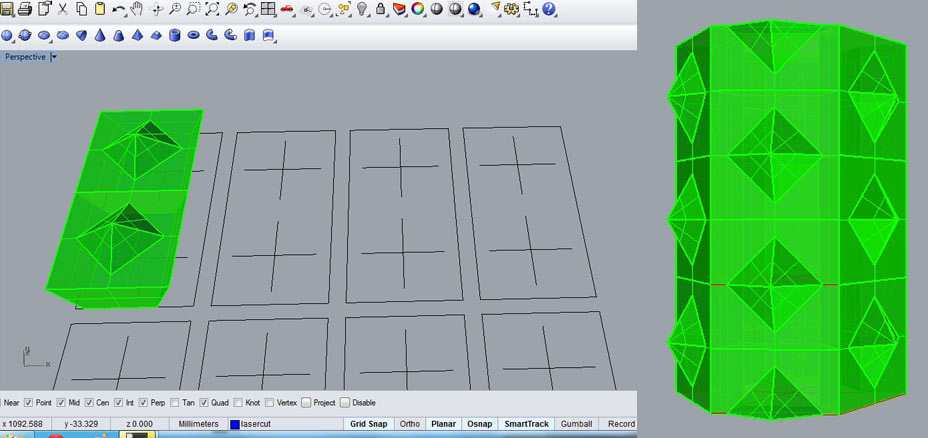
Task: Open Help with the blue question mark
Action: pos(549,9)
